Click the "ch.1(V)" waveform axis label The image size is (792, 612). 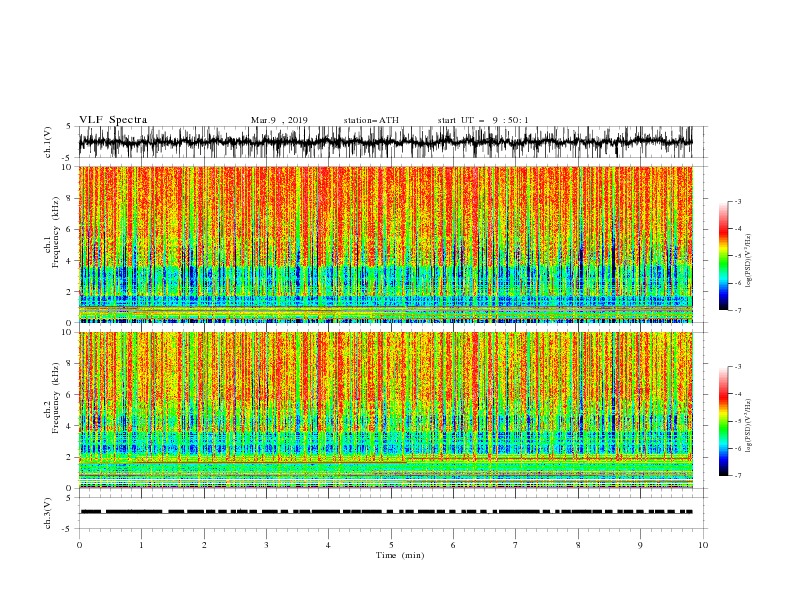48,142
